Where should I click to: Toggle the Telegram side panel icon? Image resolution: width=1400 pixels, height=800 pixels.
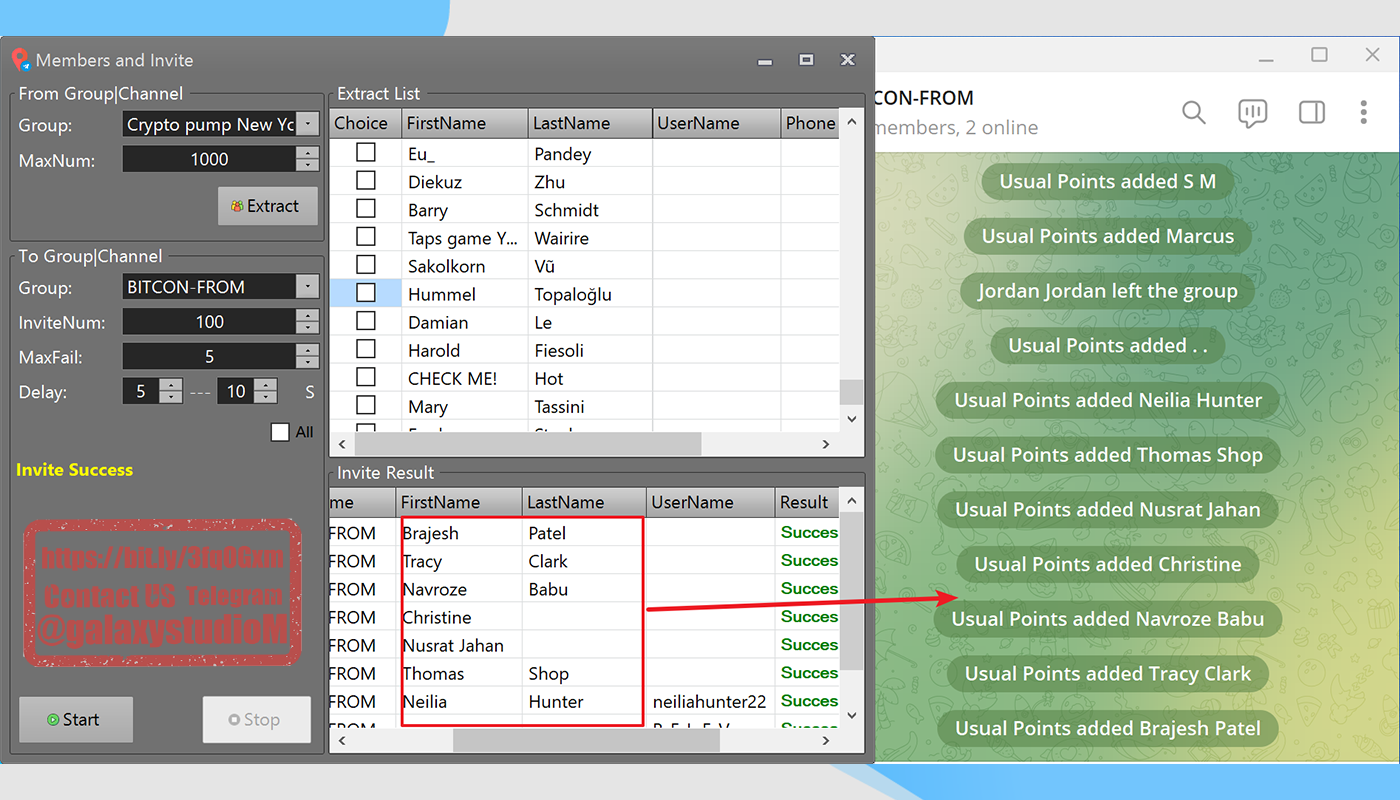tap(1311, 112)
